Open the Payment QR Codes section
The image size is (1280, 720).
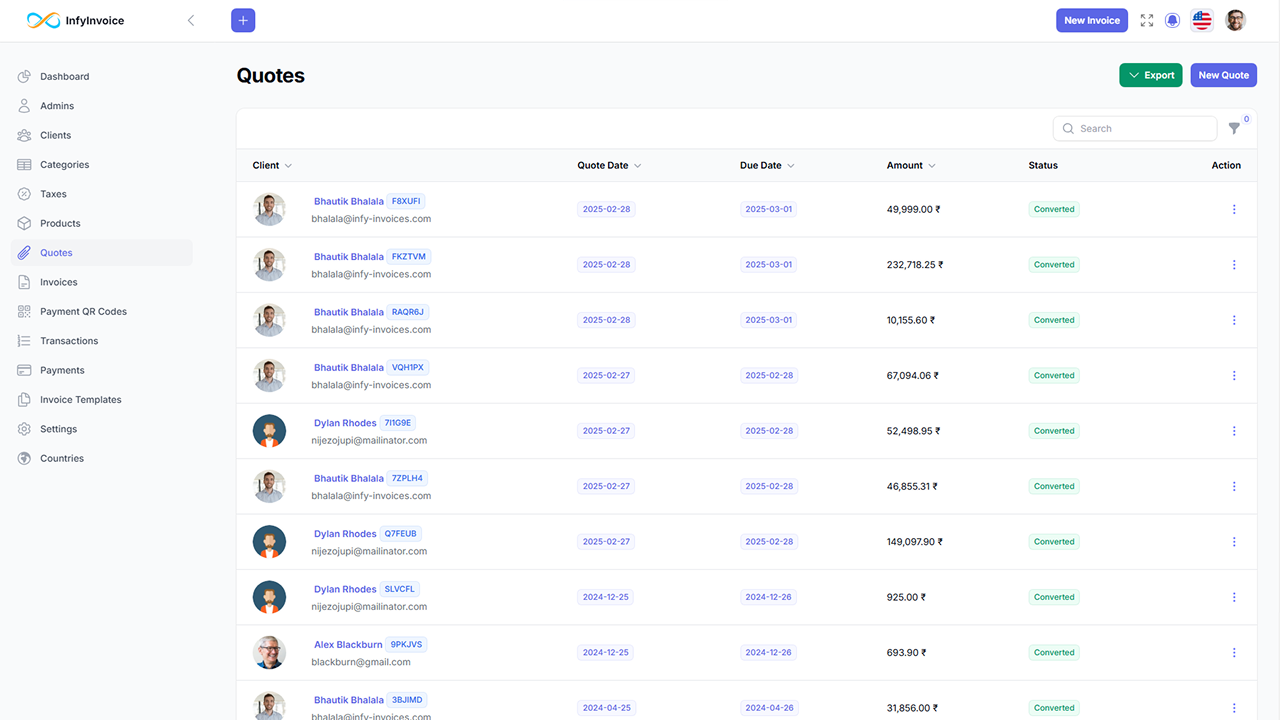(85, 311)
